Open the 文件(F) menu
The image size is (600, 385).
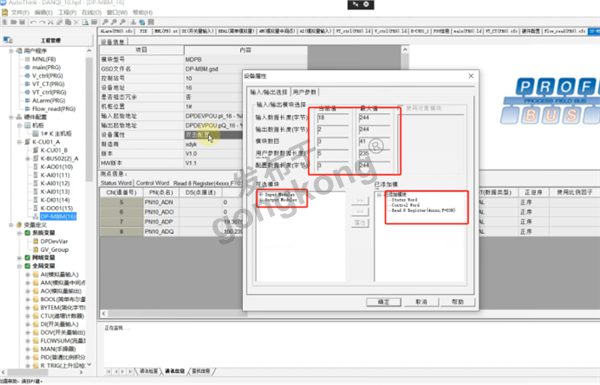pyautogui.click(x=20, y=13)
